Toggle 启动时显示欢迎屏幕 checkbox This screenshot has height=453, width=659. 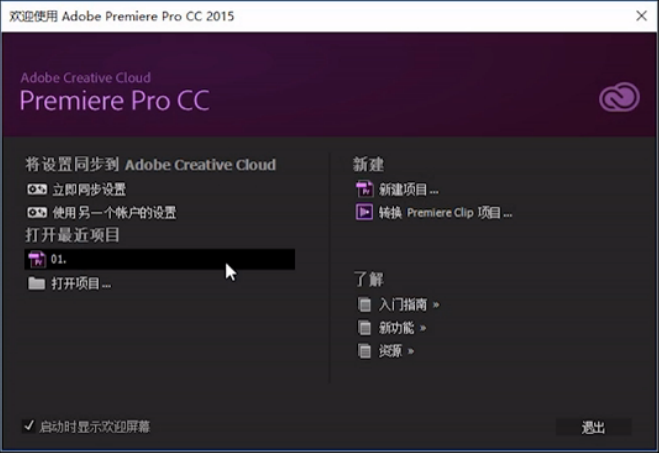pos(29,427)
